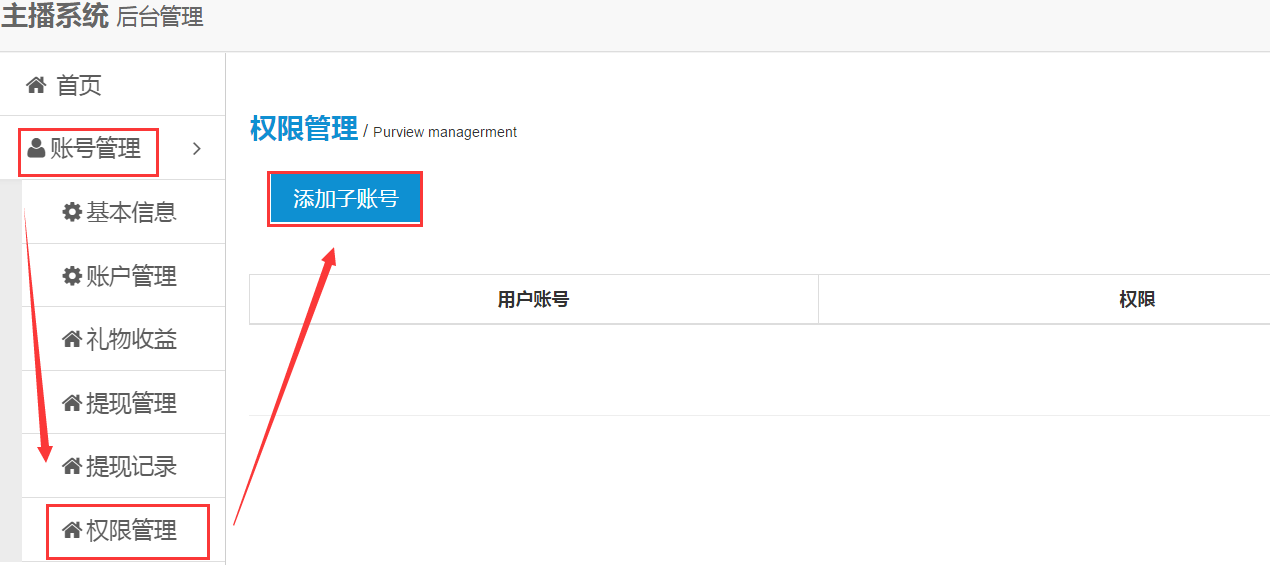
Task: Click the Purview managerment subtitle
Action: click(x=445, y=132)
